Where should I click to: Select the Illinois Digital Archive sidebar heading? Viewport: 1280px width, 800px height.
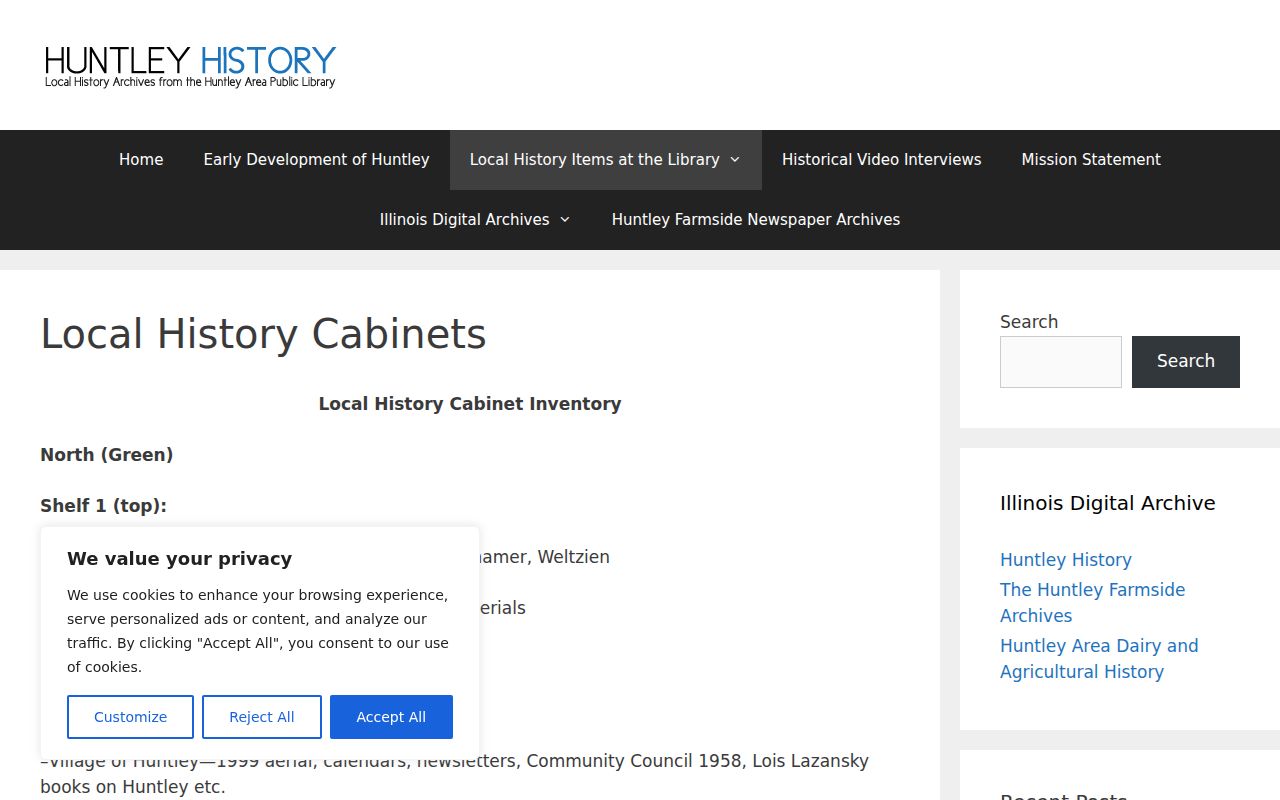(x=1108, y=503)
